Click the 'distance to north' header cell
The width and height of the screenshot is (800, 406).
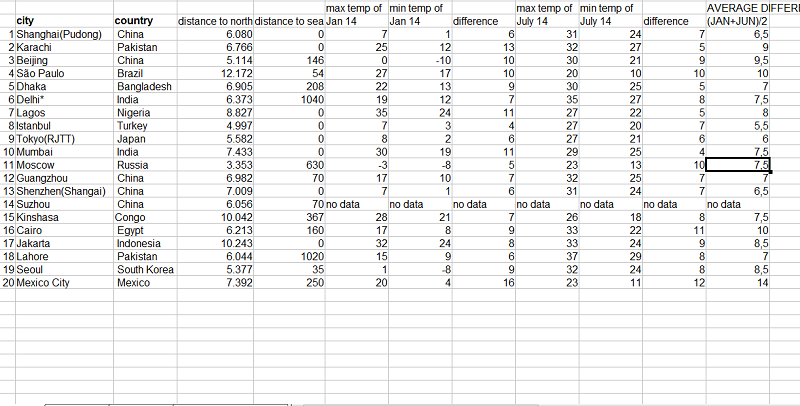(x=215, y=21)
